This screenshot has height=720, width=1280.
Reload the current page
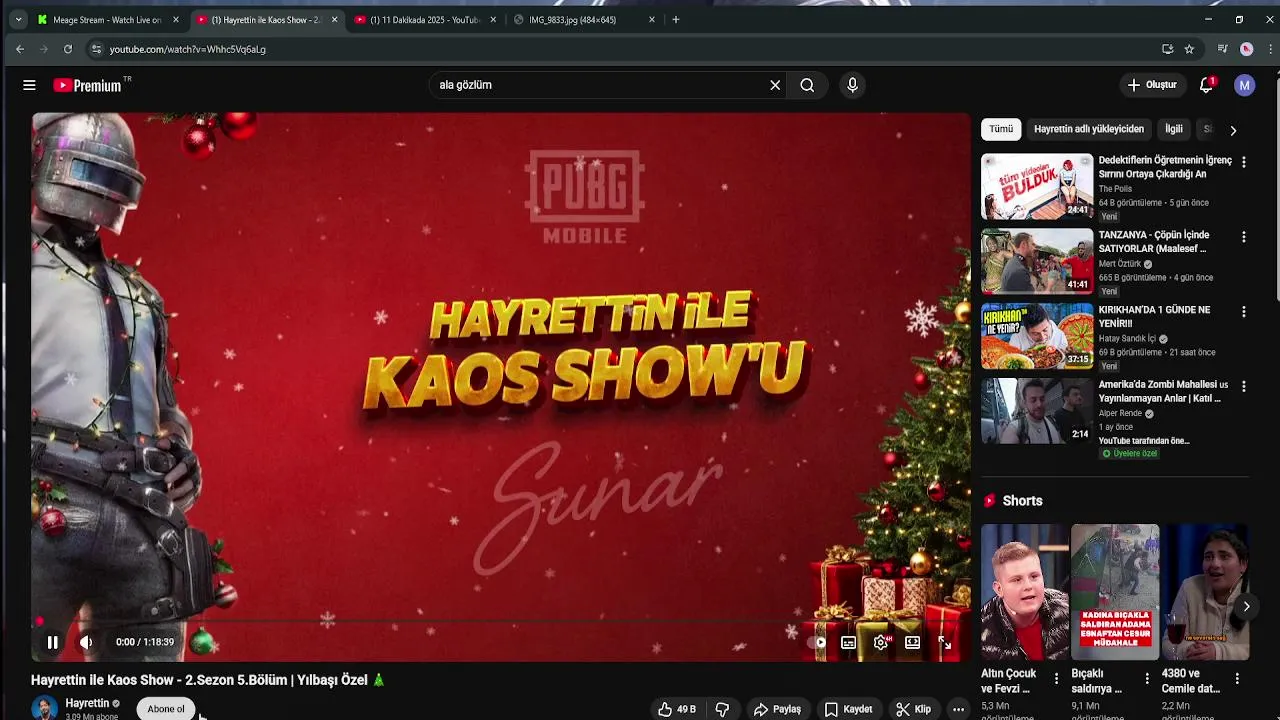[68, 49]
